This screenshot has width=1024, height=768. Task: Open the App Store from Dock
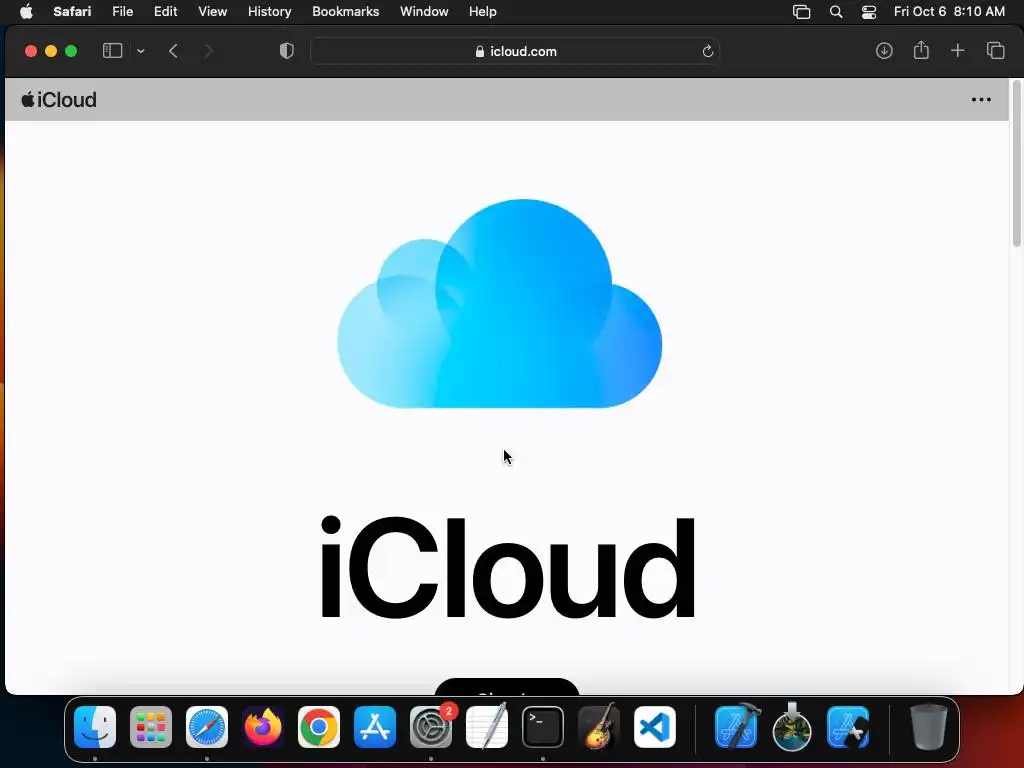pos(375,727)
